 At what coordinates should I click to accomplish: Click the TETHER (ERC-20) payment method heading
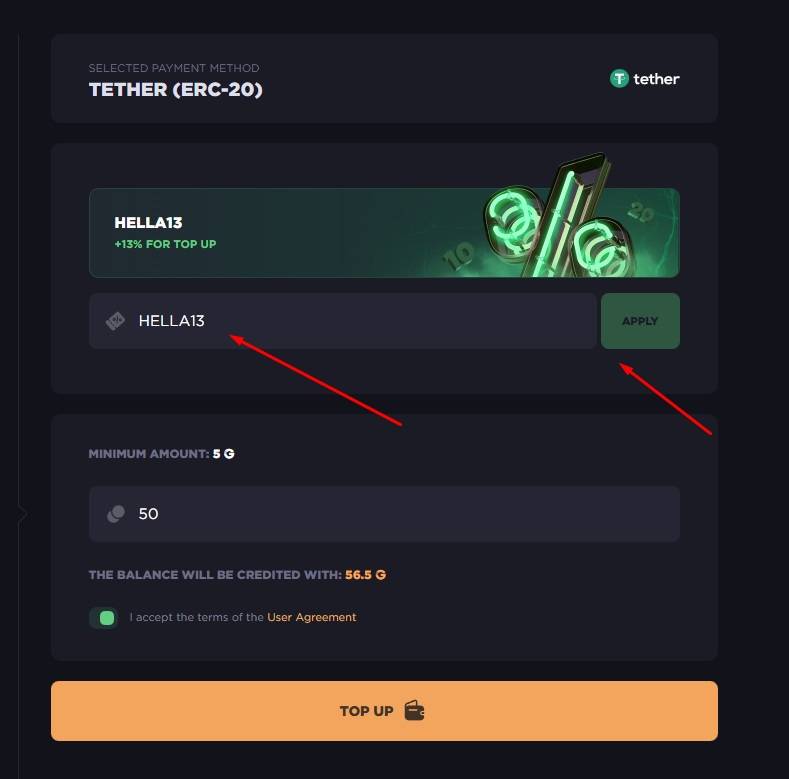(x=175, y=89)
